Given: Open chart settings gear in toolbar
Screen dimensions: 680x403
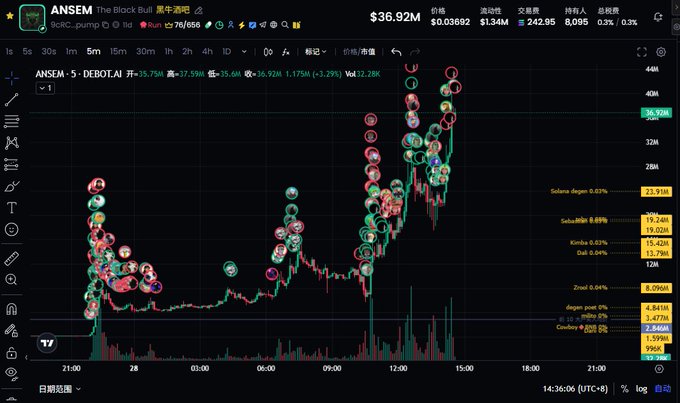Looking at the screenshot, I should pyautogui.click(x=661, y=52).
